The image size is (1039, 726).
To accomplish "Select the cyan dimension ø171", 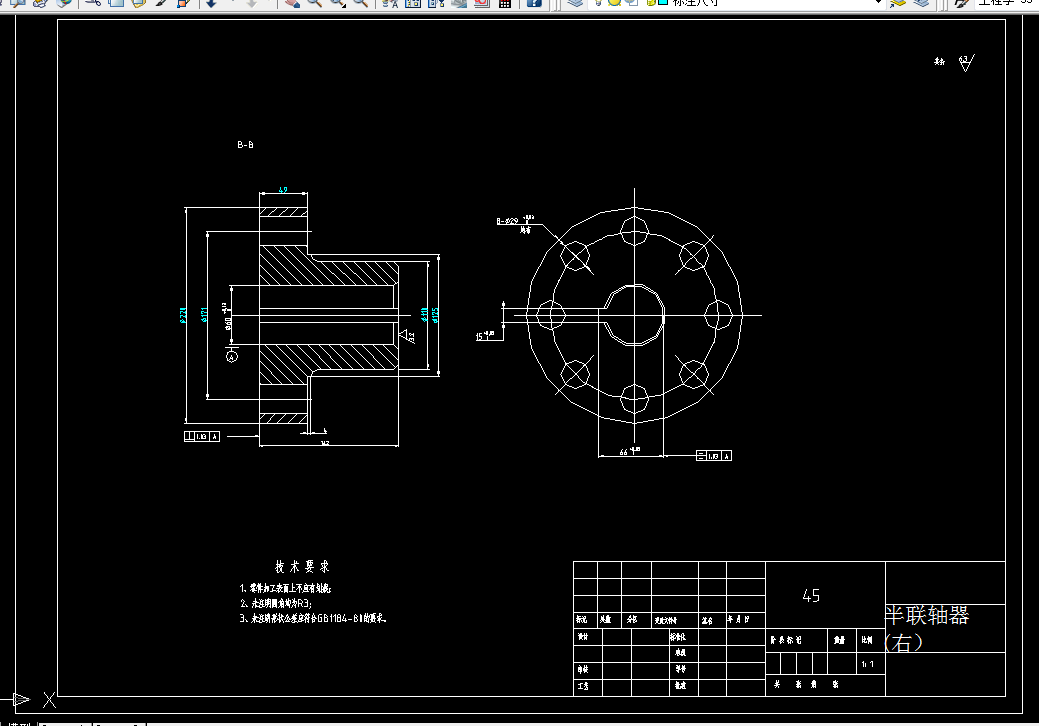I will coord(205,315).
